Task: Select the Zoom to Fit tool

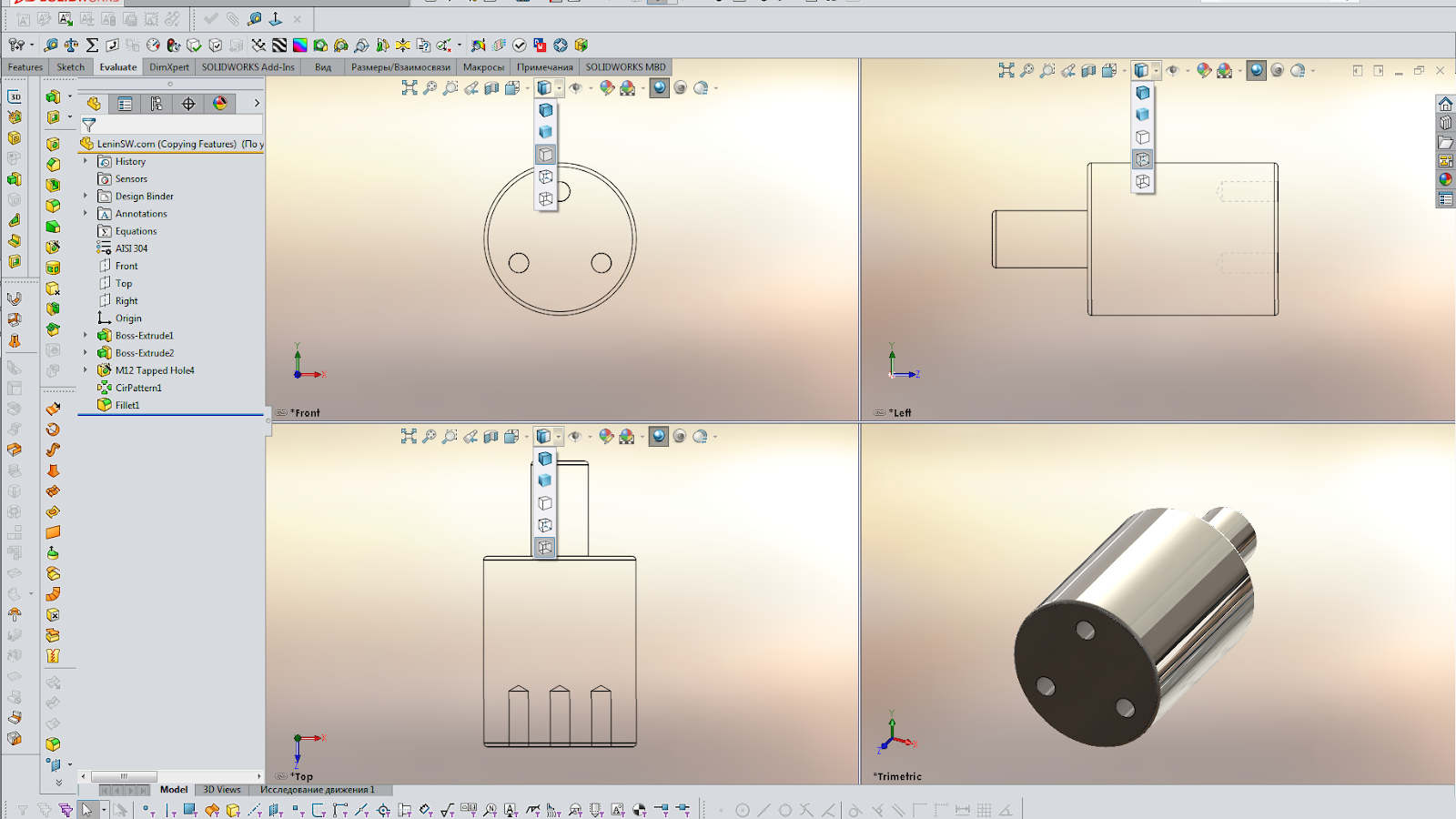Action: click(409, 87)
